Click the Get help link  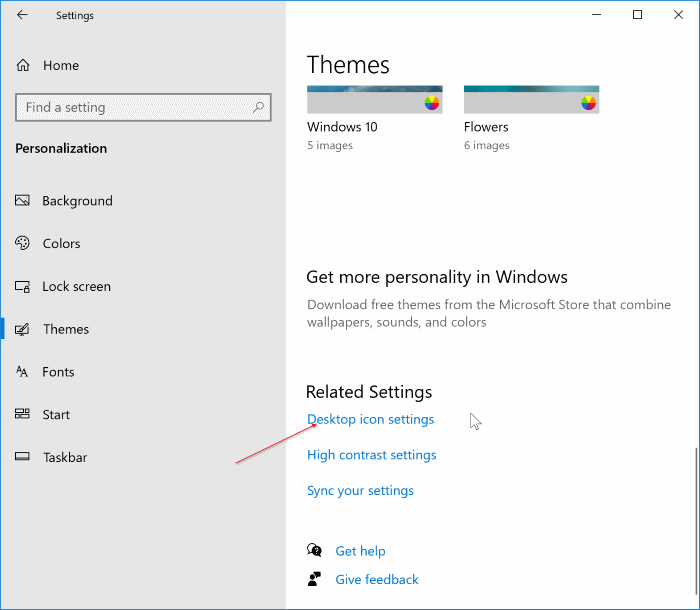360,551
